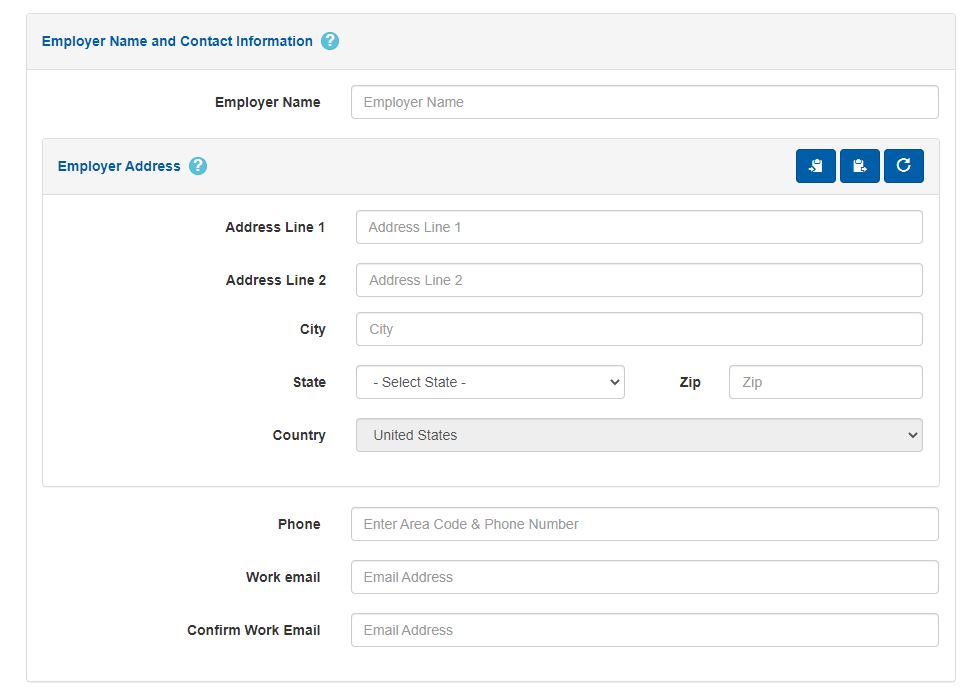Select the Address Line 2 text box
Image resolution: width=964 pixels, height=690 pixels.
639,280
